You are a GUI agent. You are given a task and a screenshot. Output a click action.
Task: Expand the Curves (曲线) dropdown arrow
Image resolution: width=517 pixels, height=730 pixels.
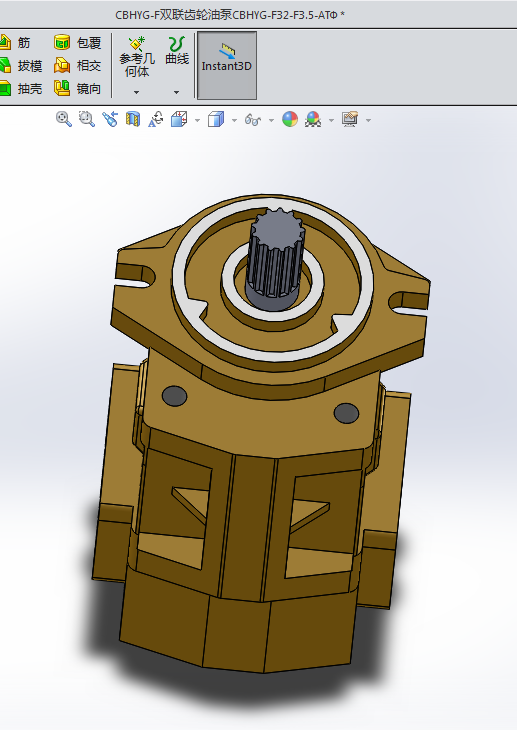point(177,92)
